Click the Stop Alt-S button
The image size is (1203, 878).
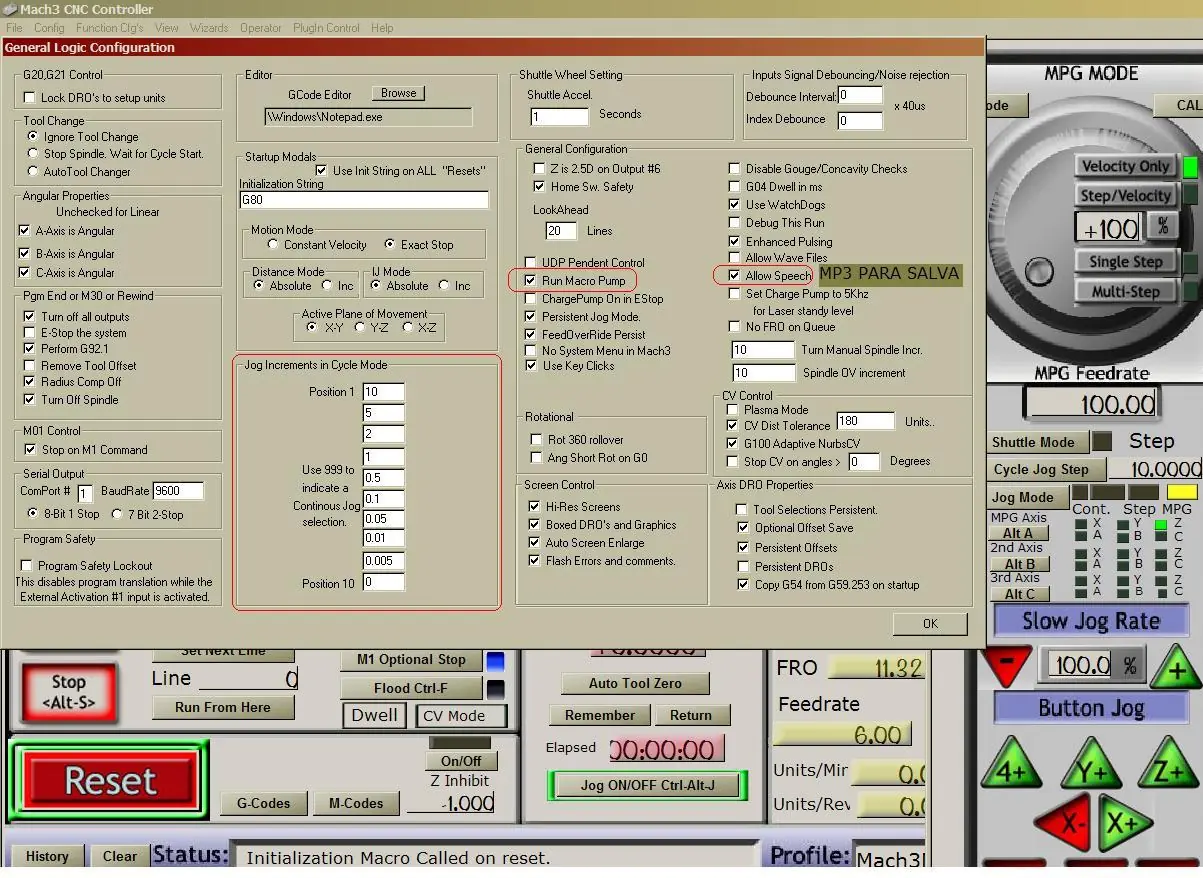68,692
